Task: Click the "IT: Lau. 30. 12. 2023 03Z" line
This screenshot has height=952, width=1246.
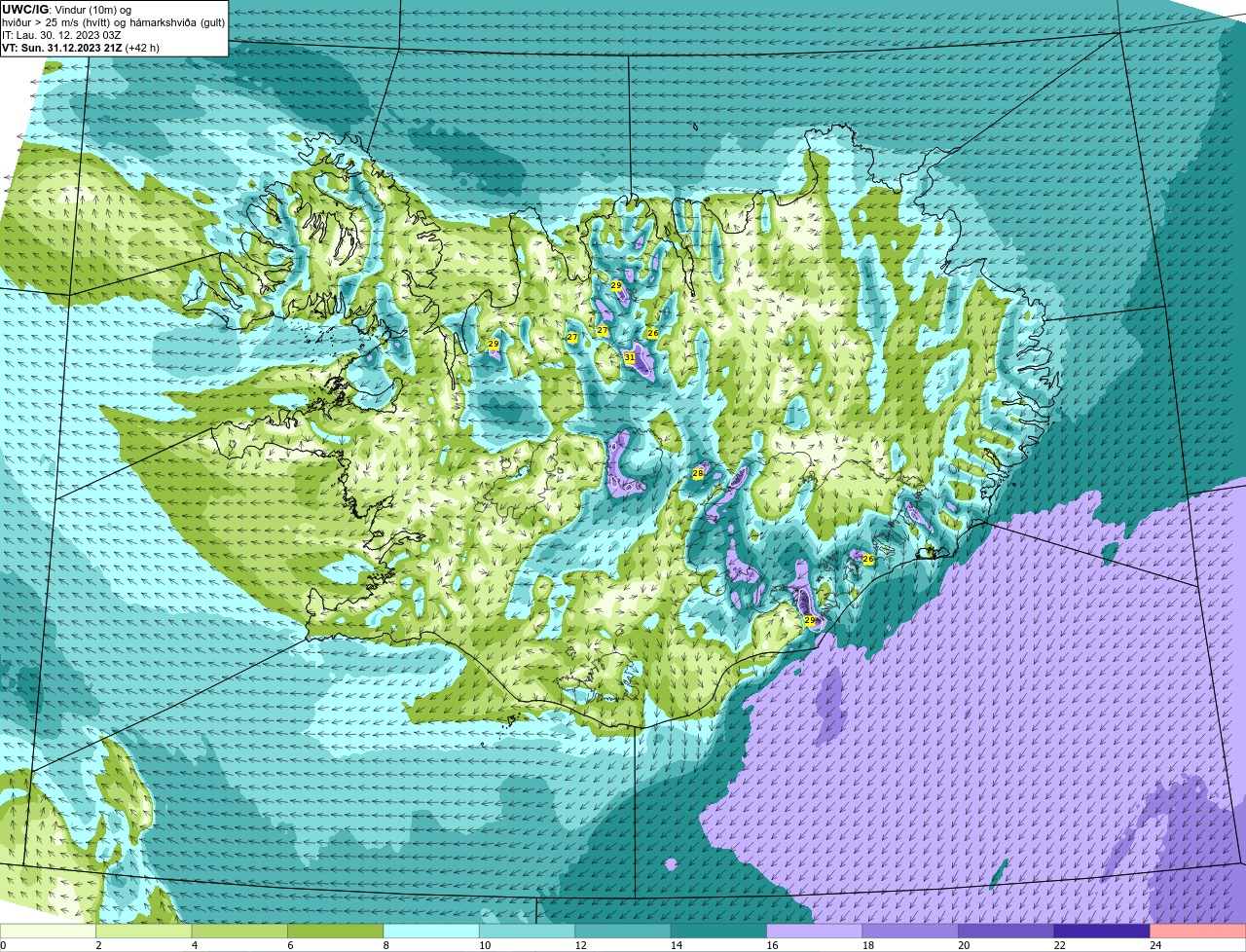Action: click(x=61, y=34)
